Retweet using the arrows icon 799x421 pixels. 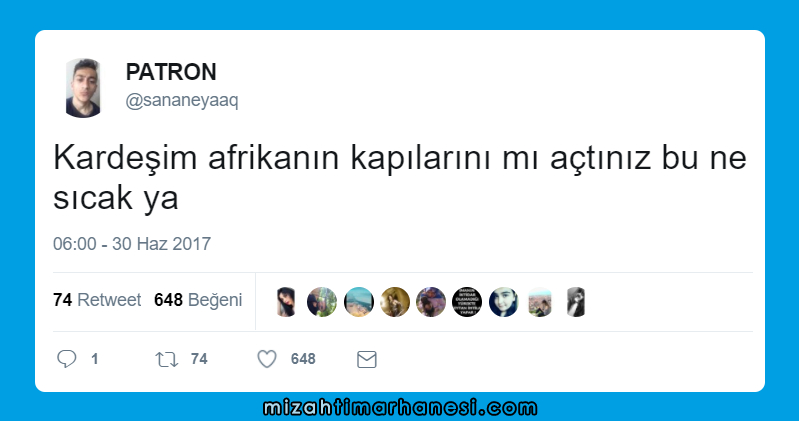pos(167,359)
